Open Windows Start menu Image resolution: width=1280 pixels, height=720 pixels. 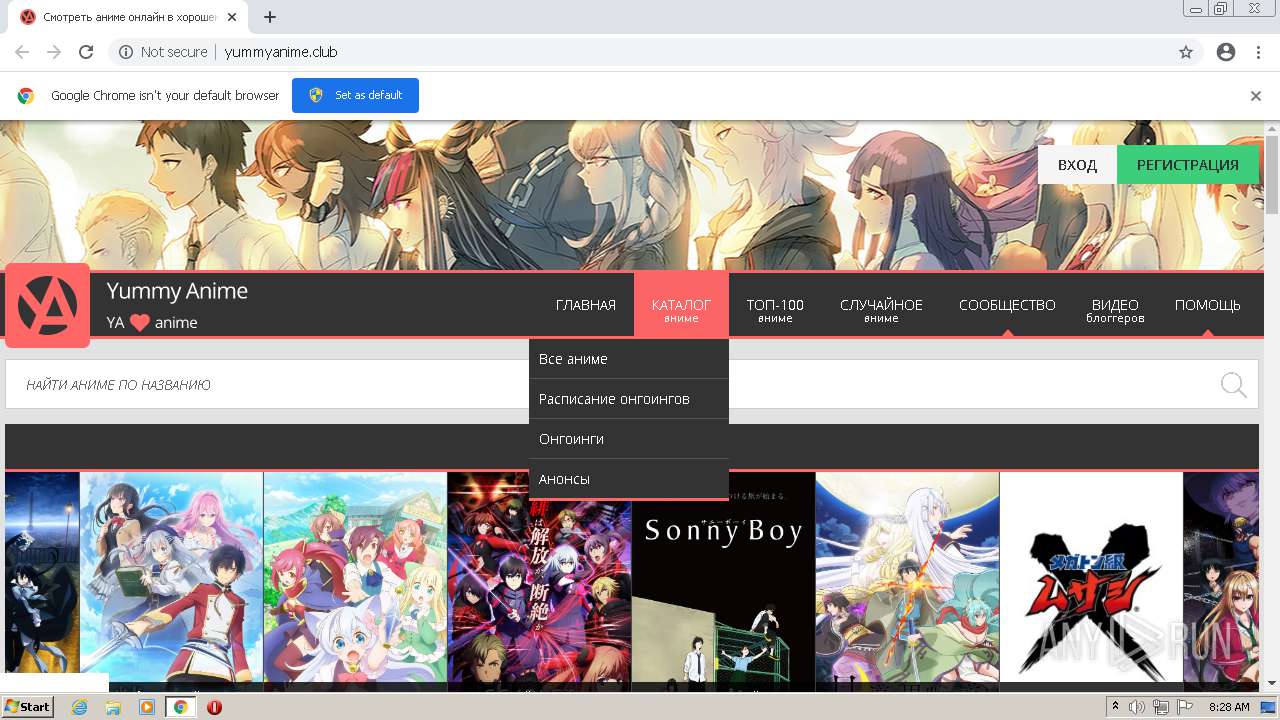[x=27, y=707]
